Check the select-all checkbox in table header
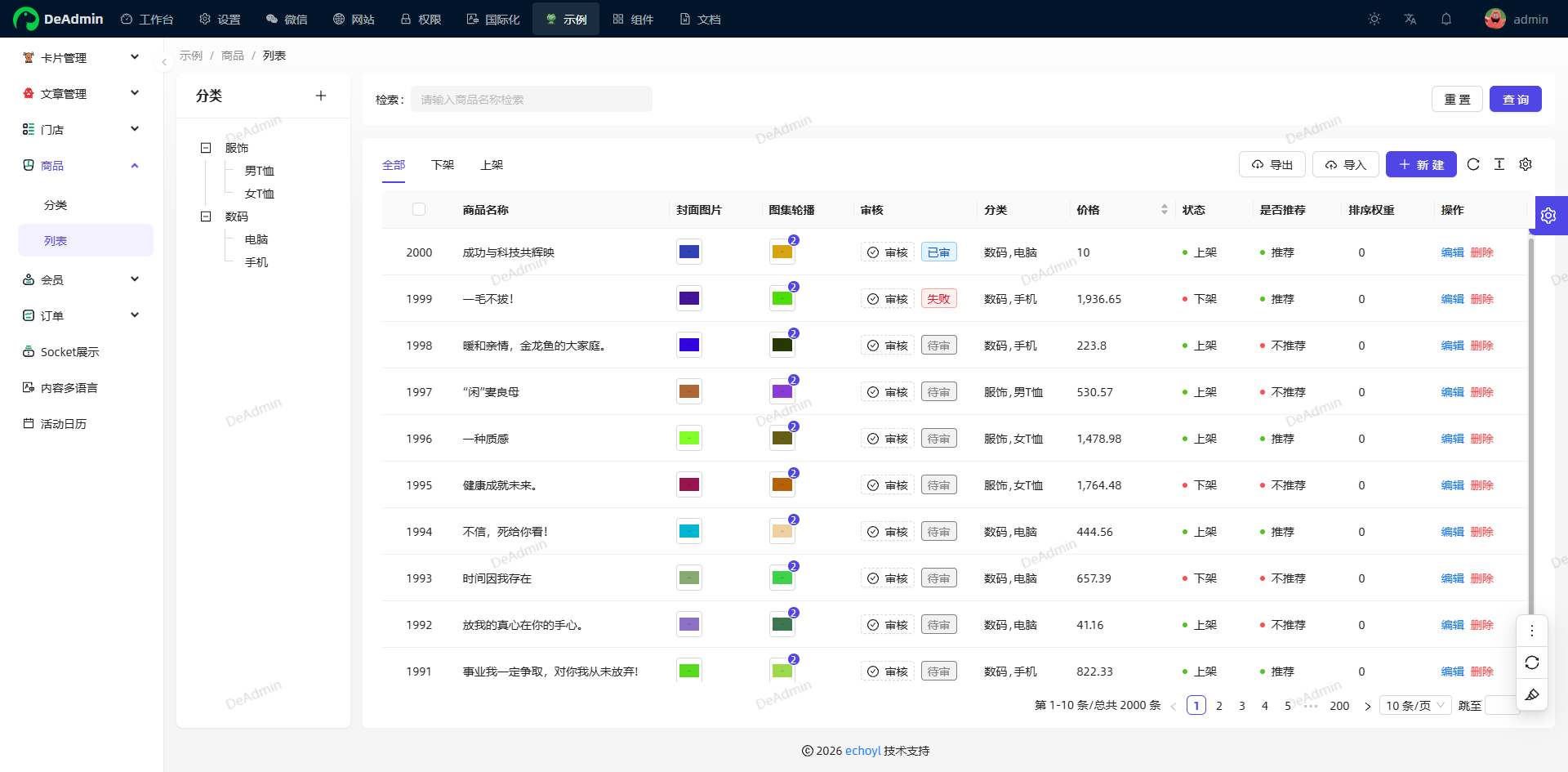 (419, 209)
